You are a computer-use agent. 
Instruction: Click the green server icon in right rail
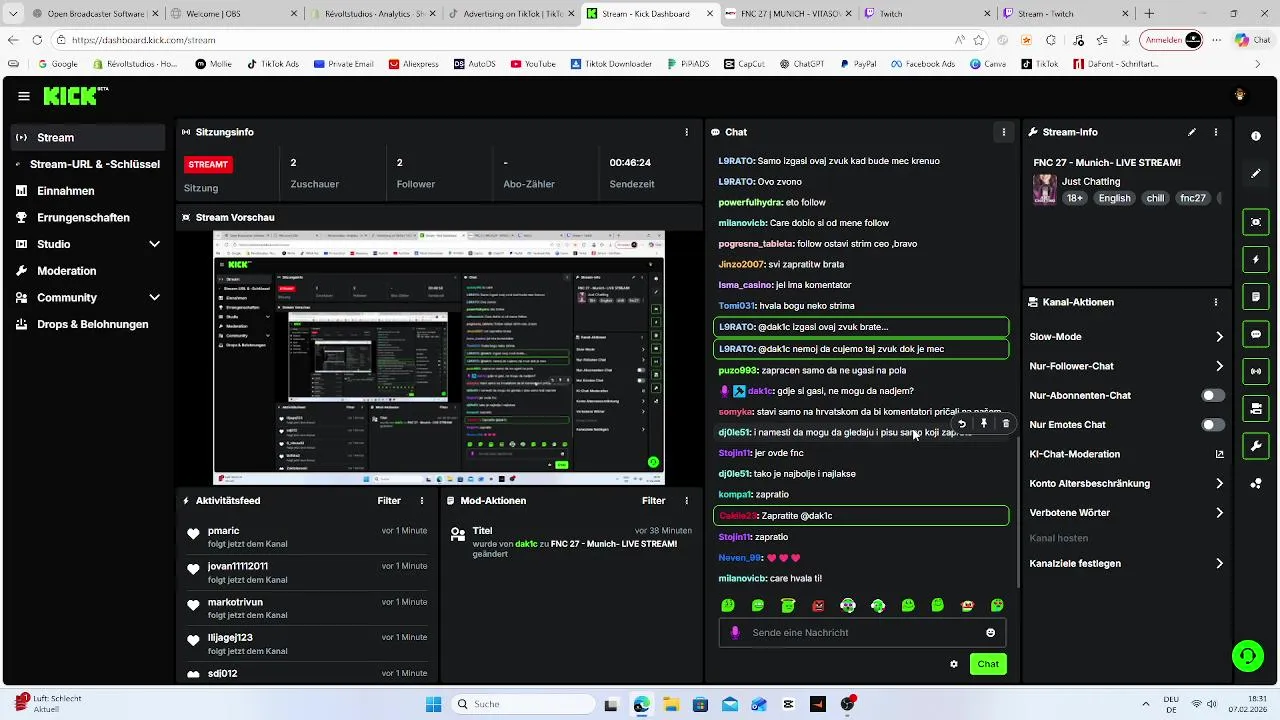(1256, 408)
